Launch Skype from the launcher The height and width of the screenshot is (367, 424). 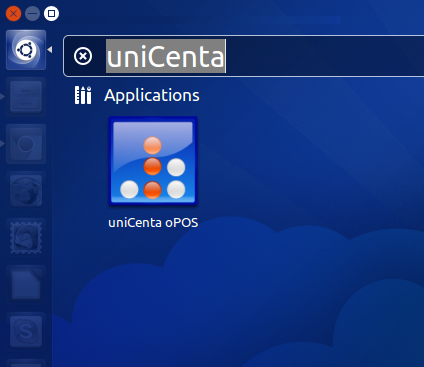26,332
